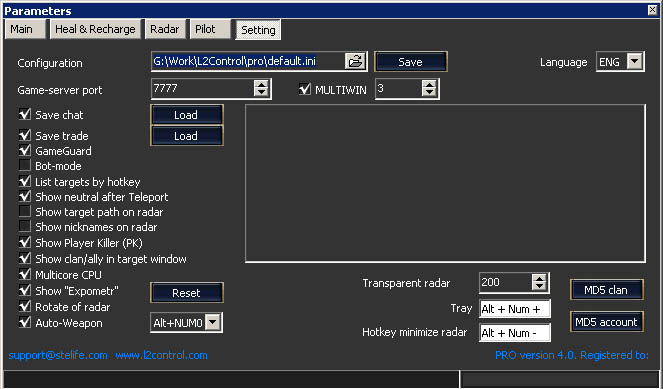663x389 pixels.
Task: Click the MD5 clan button
Action: click(606, 290)
